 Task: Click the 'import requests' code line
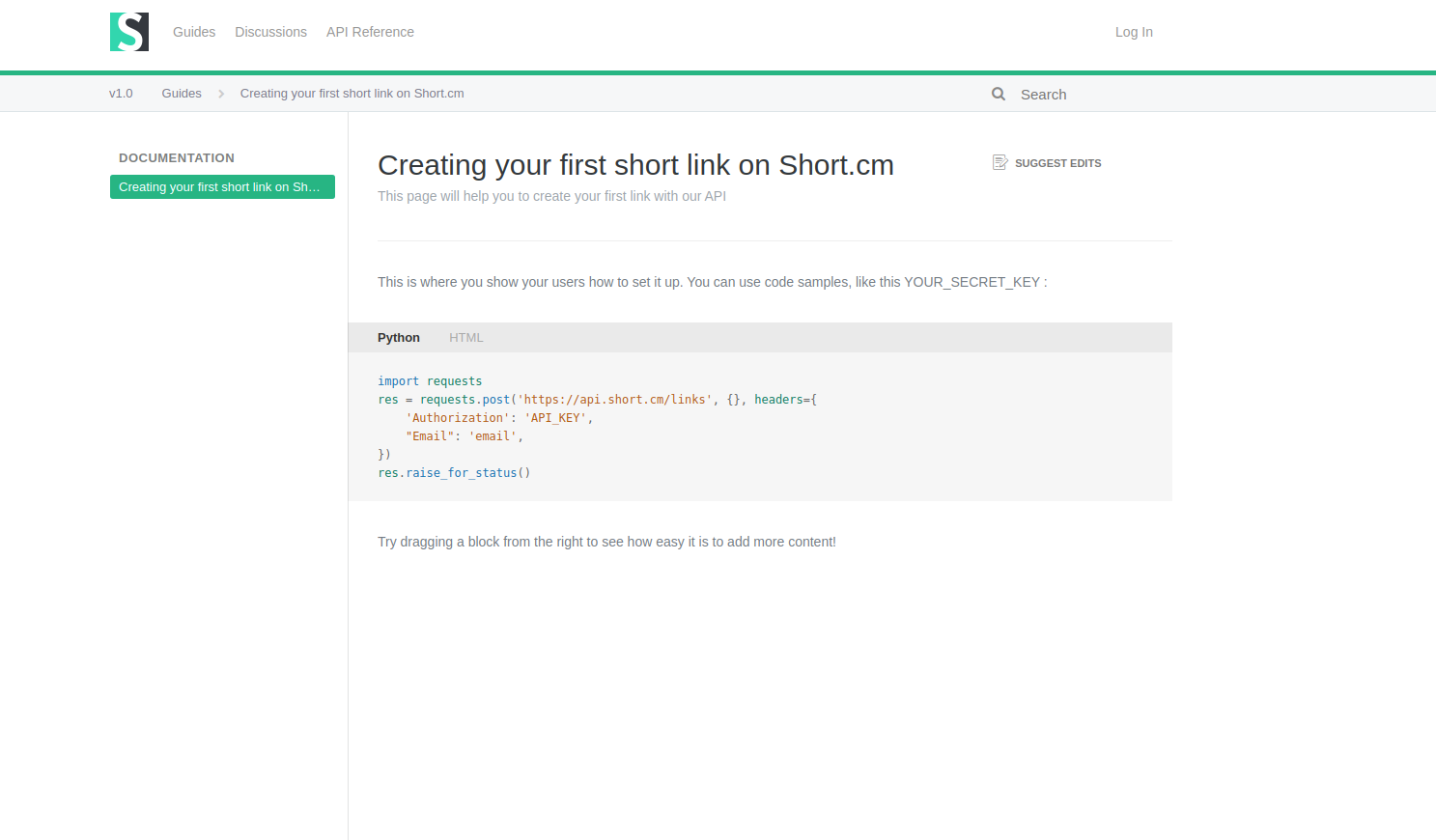[x=430, y=381]
